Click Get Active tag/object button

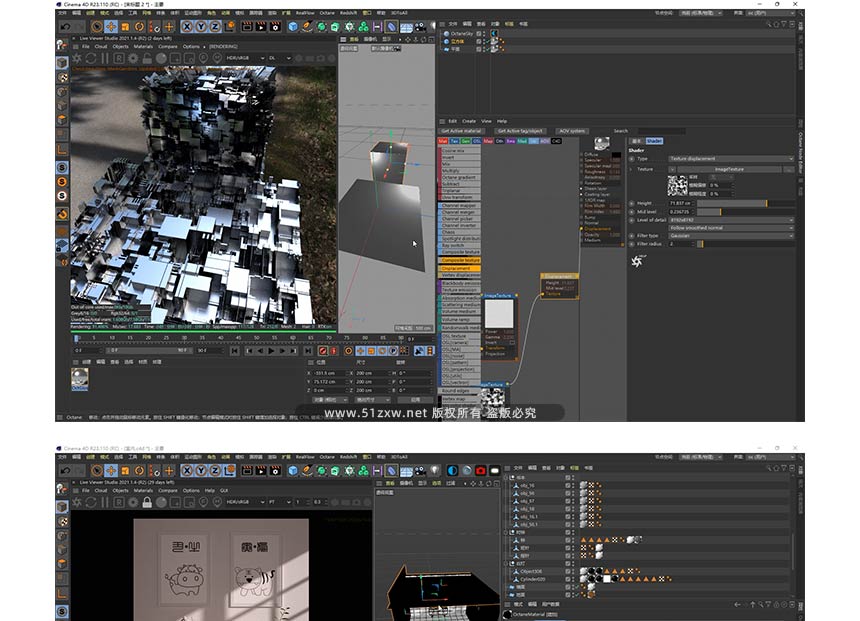[520, 131]
